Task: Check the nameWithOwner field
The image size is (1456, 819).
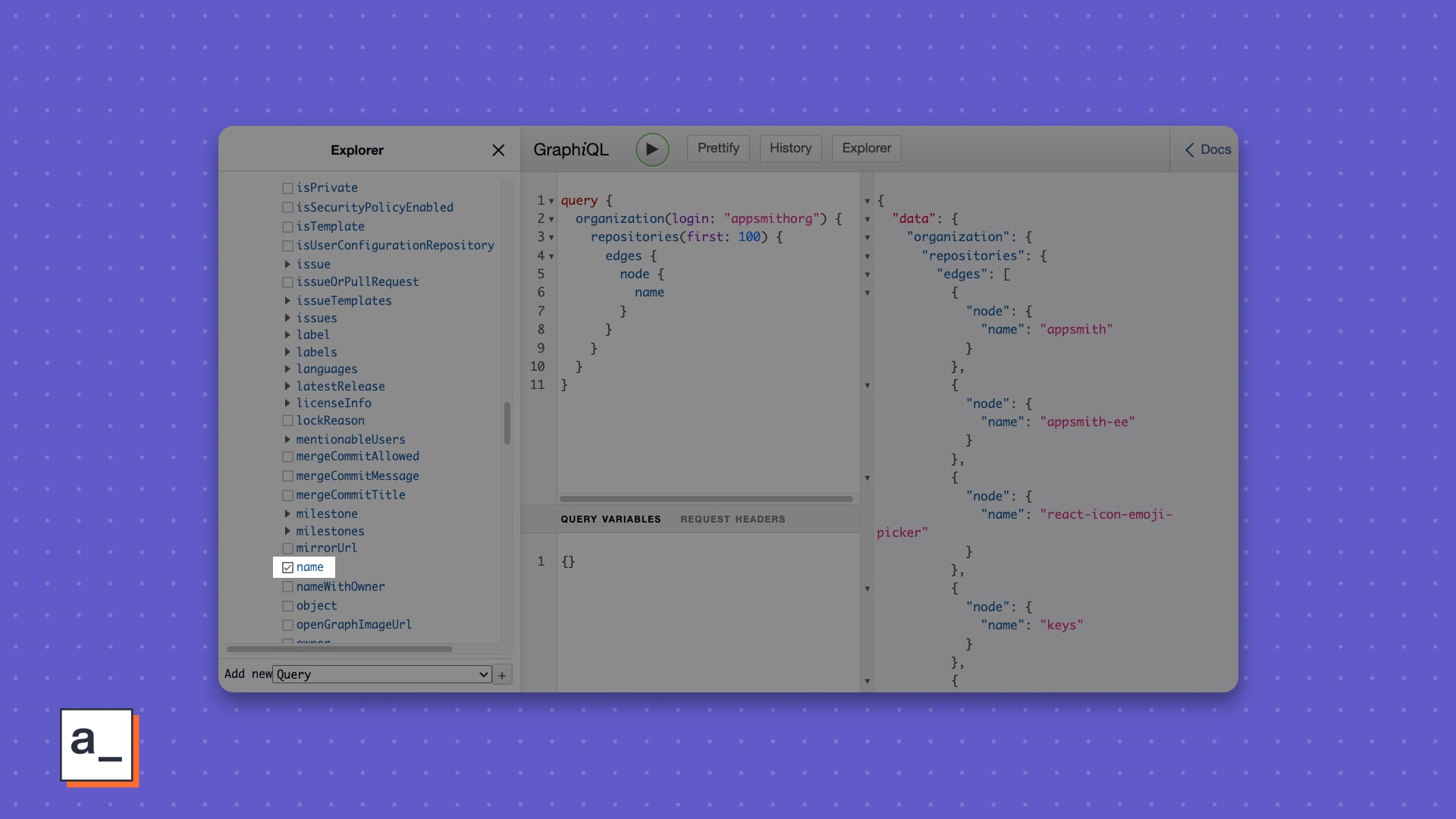Action: click(x=287, y=587)
